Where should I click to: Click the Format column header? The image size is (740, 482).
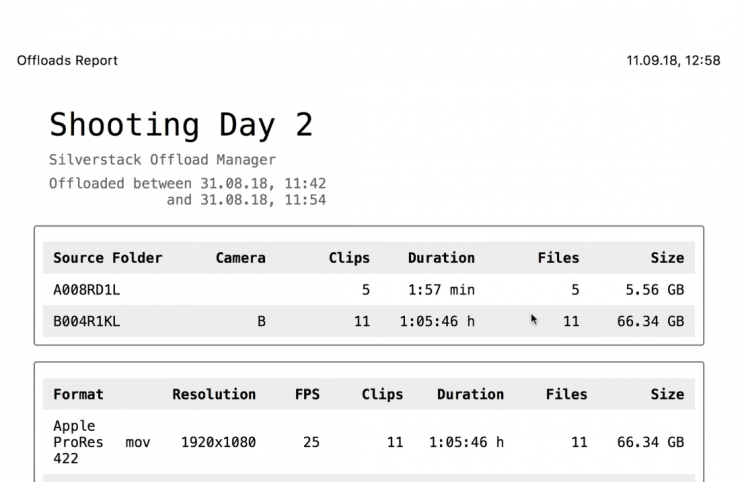point(78,394)
